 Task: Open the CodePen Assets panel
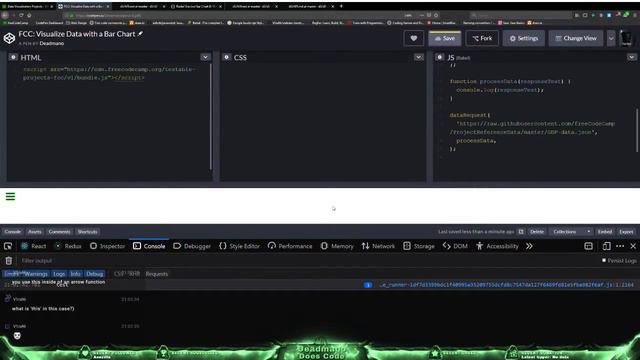pos(35,232)
